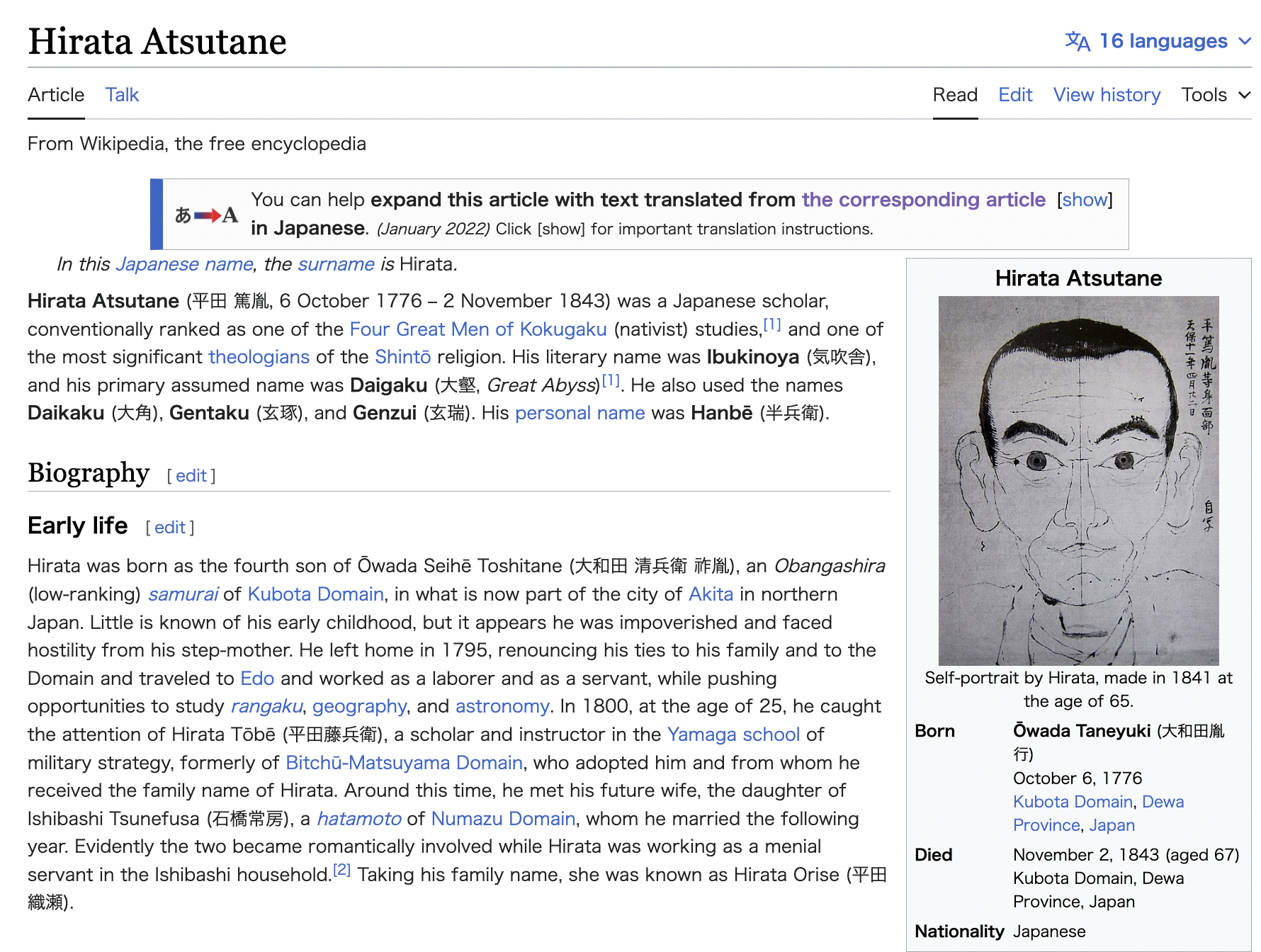Click the translation notice icon
Viewport: 1261px width, 952px height.
pyautogui.click(x=206, y=215)
